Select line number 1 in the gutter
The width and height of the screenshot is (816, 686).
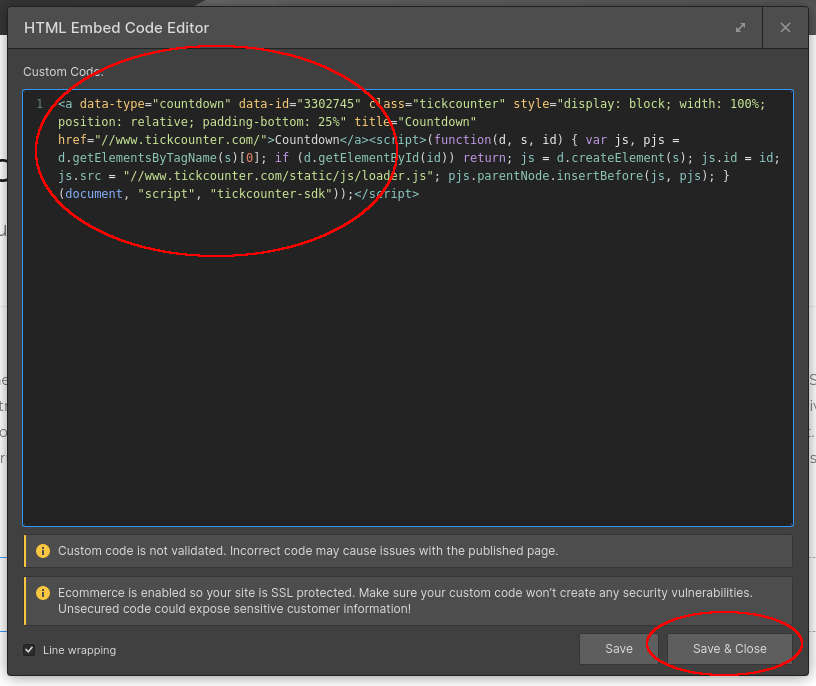(39, 104)
